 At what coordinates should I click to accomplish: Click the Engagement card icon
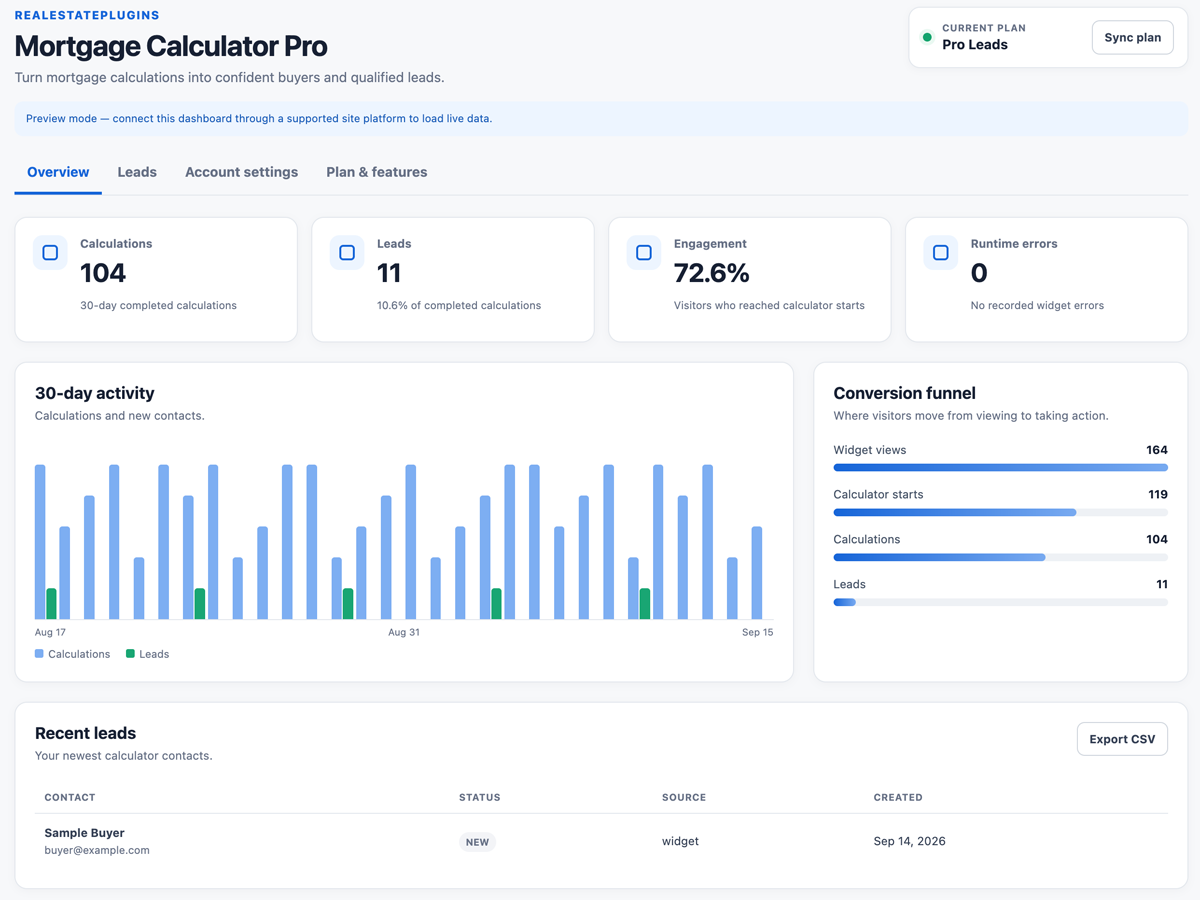tap(644, 253)
